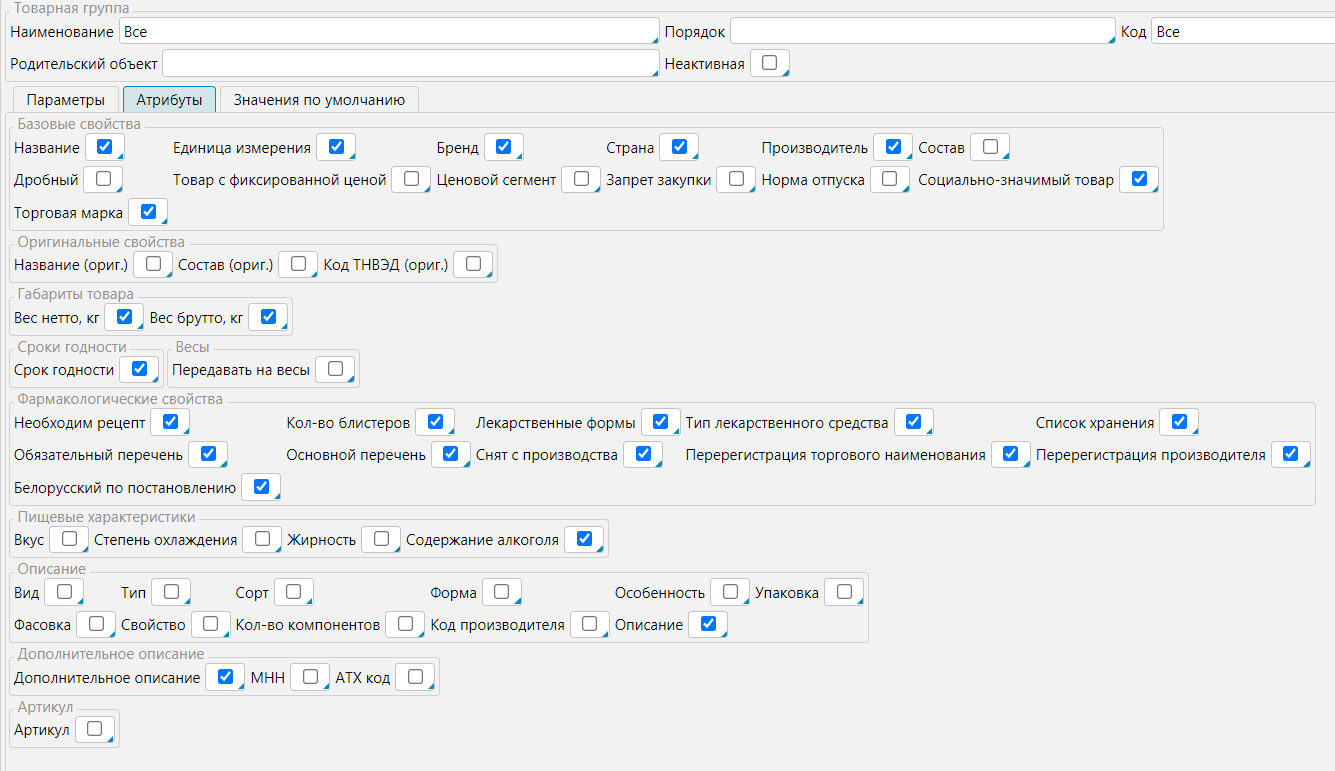Check the Артикул checkbox

pyautogui.click(x=94, y=729)
